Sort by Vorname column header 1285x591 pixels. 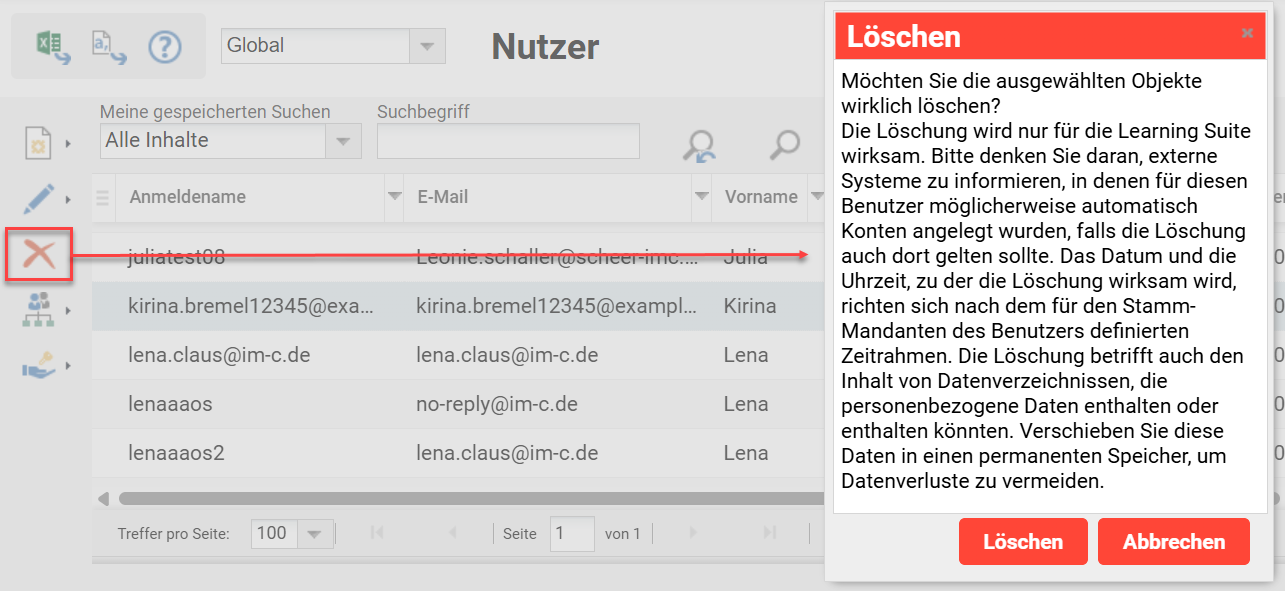click(761, 197)
